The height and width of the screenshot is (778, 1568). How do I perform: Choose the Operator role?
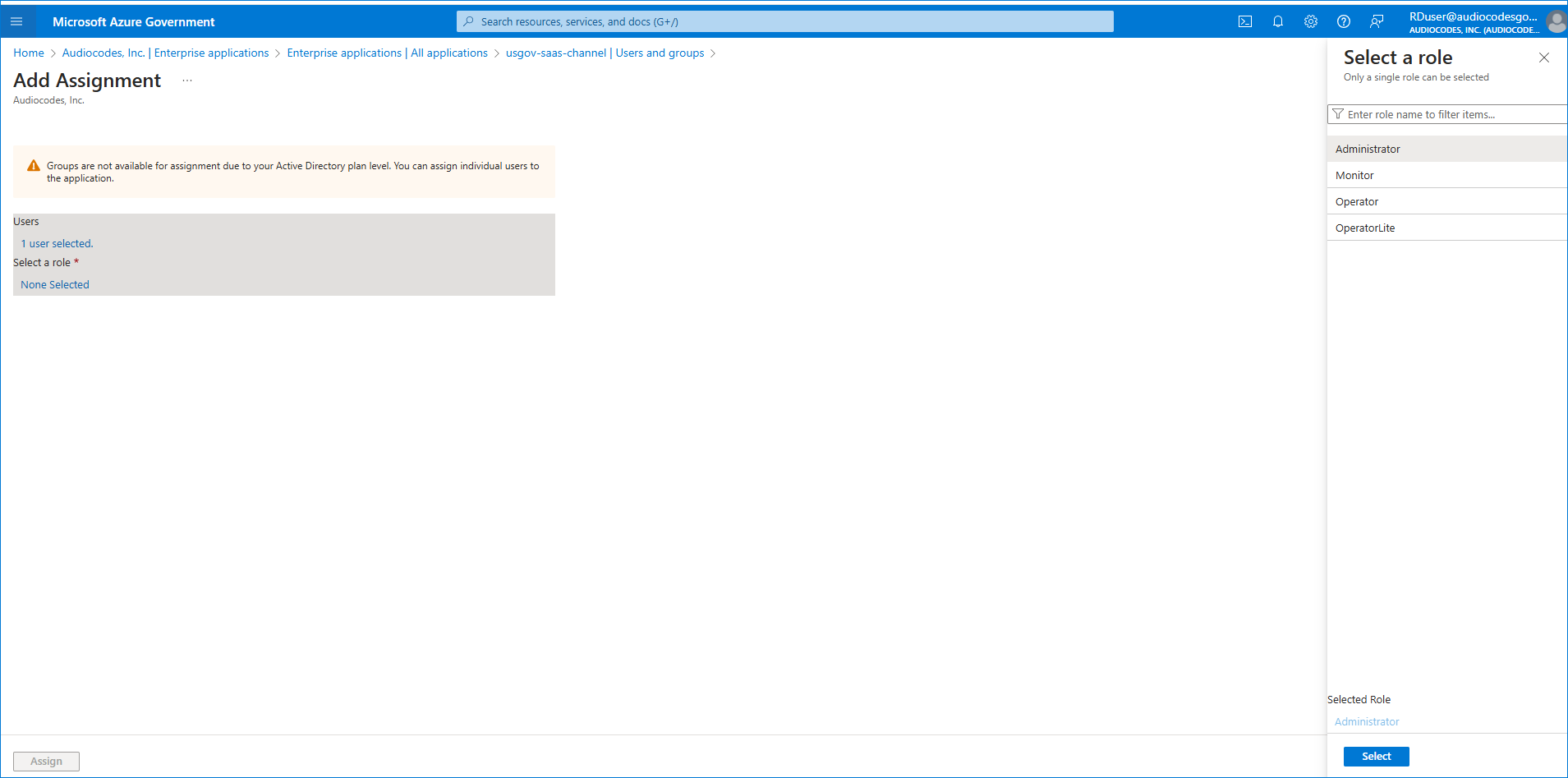coord(1447,201)
